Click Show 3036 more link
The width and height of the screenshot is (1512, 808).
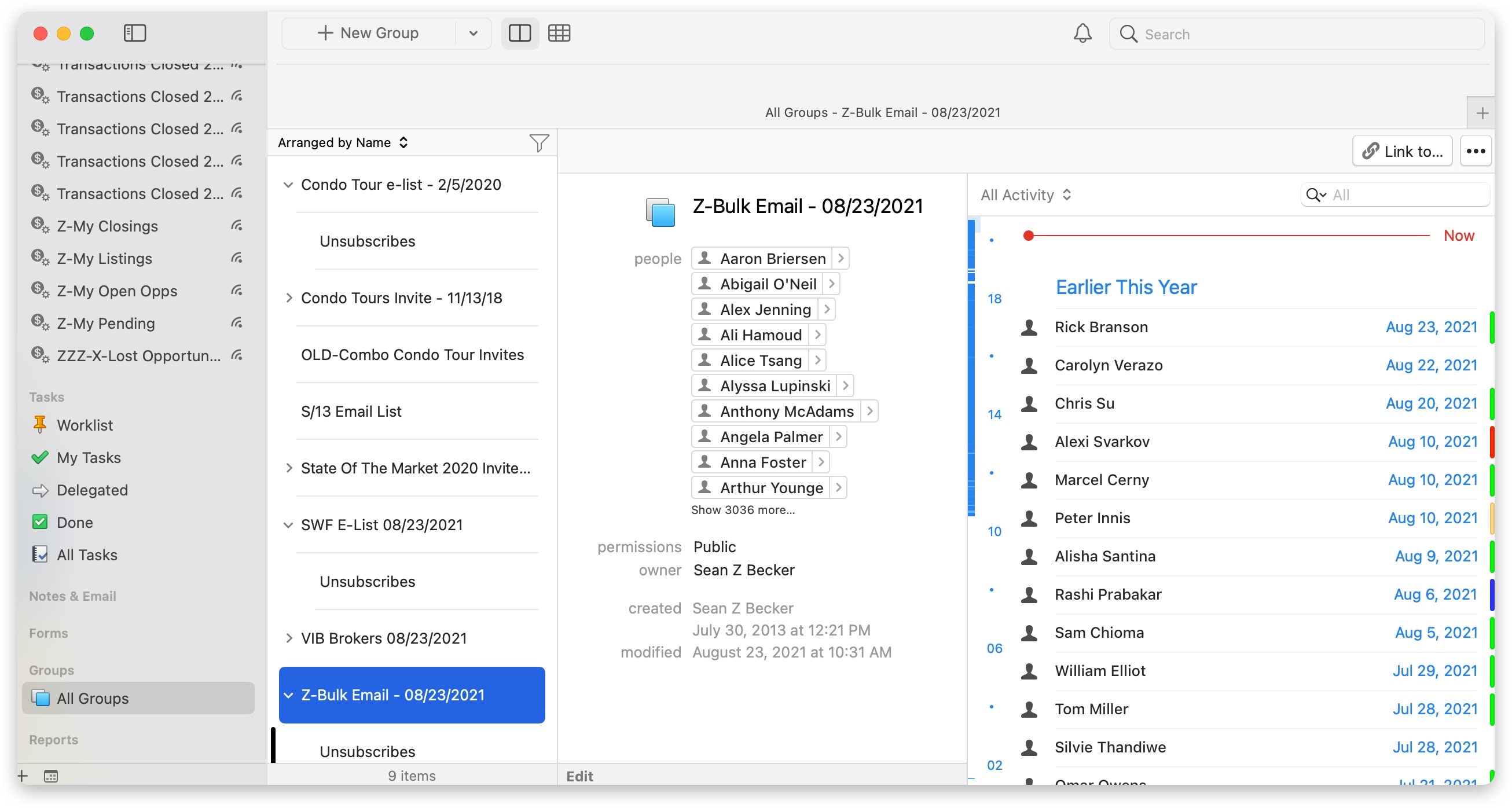pyautogui.click(x=743, y=510)
